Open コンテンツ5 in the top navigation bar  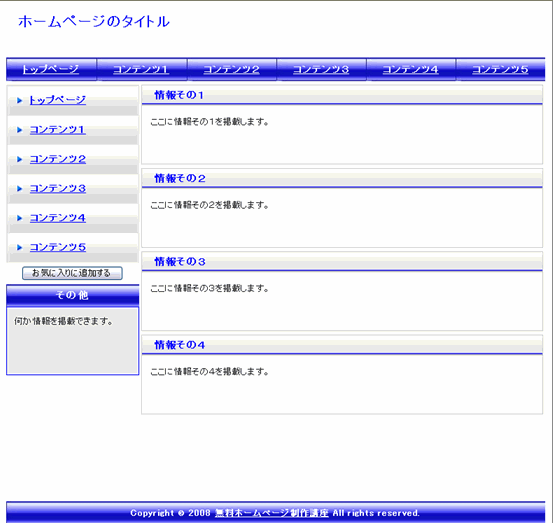[500, 69]
